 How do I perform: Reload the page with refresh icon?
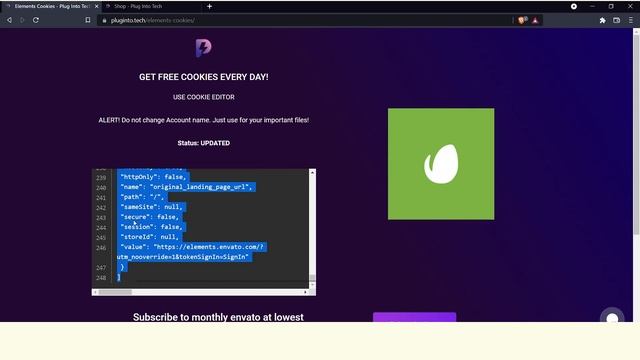[36, 20]
